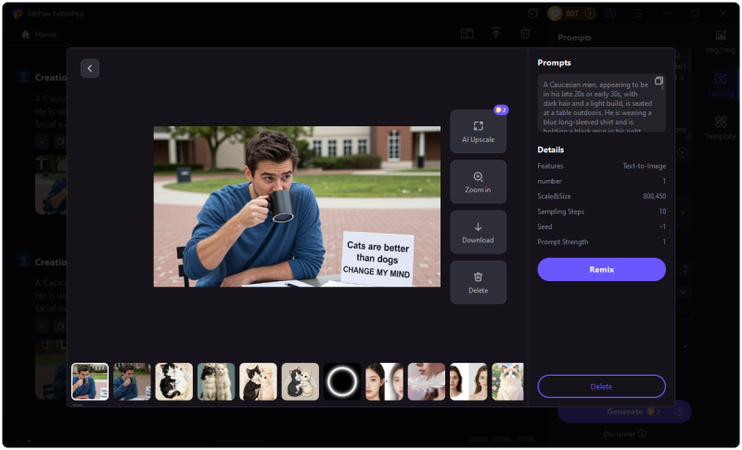Click the purple Remix button
Image resolution: width=742 pixels, height=450 pixels.
point(601,269)
